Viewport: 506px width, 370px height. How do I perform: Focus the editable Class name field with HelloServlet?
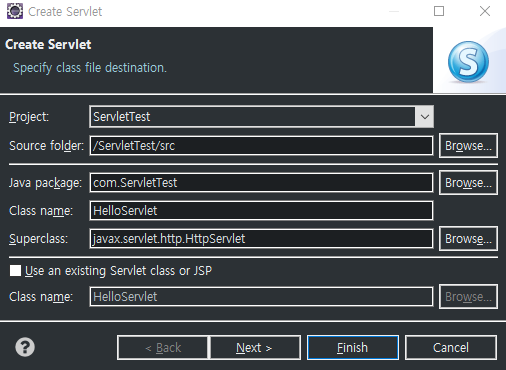point(261,211)
